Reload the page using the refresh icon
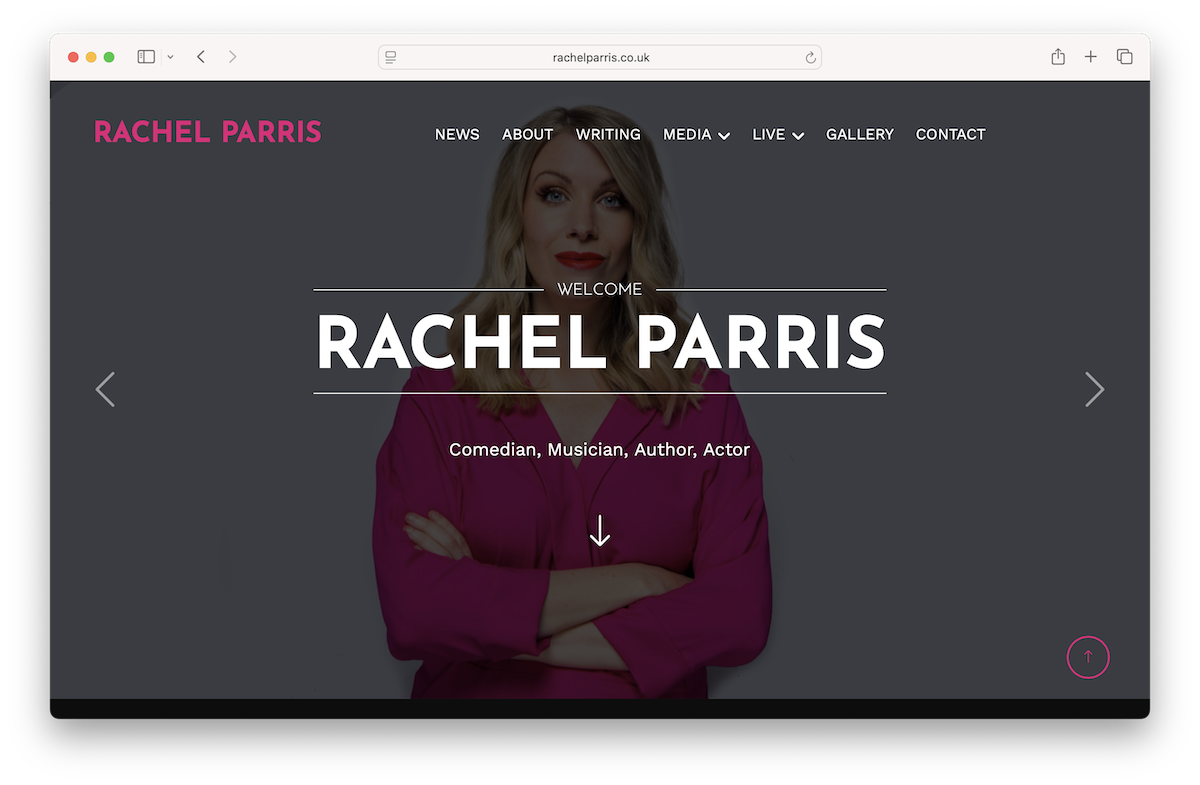1200x785 pixels. point(809,57)
